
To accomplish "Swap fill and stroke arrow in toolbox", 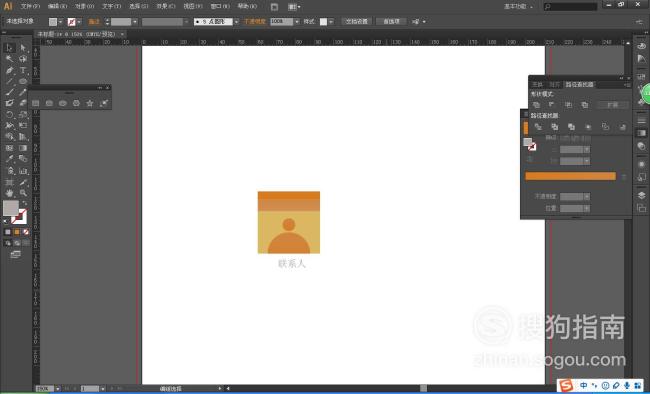I will click(24, 203).
